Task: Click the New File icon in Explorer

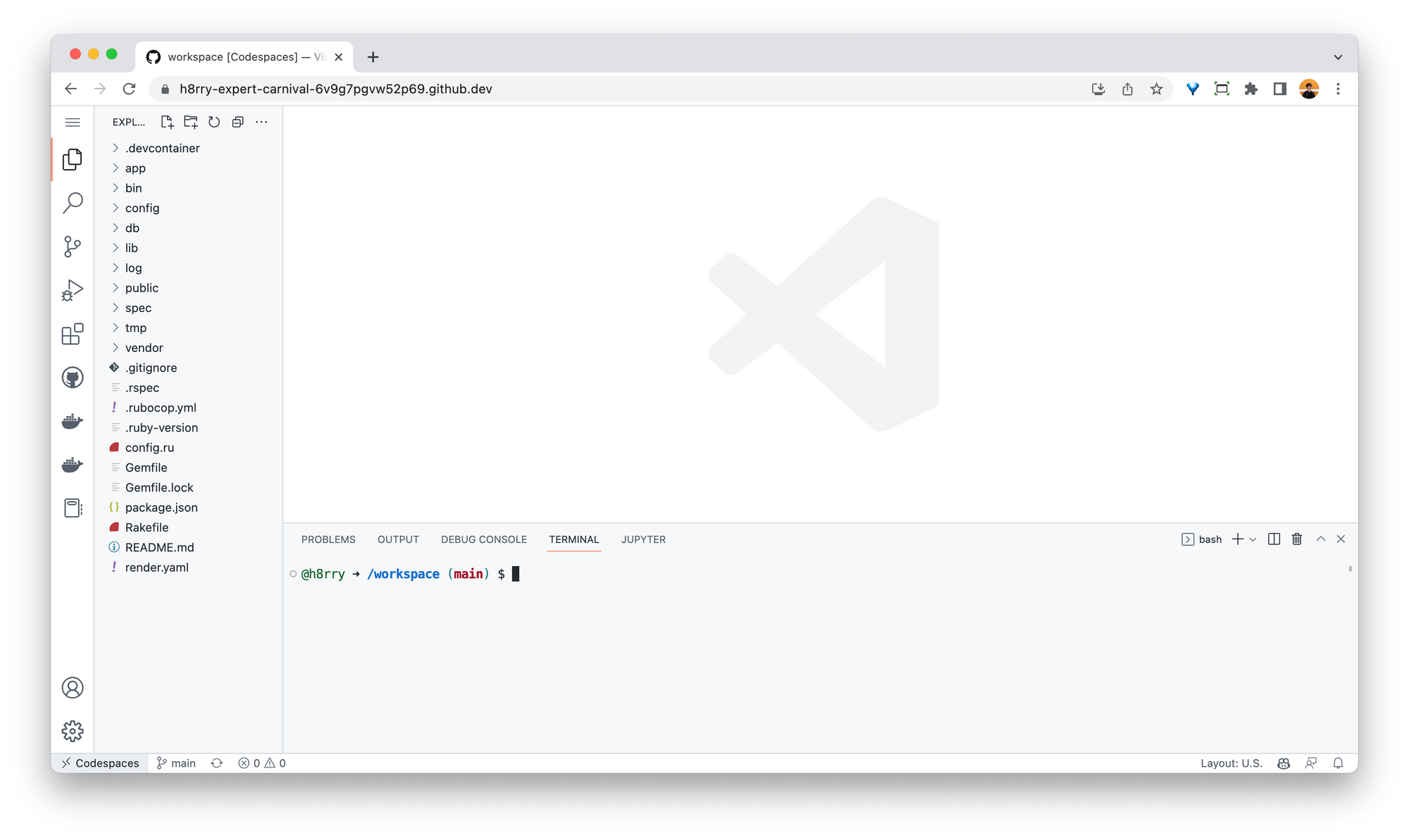Action: tap(167, 121)
